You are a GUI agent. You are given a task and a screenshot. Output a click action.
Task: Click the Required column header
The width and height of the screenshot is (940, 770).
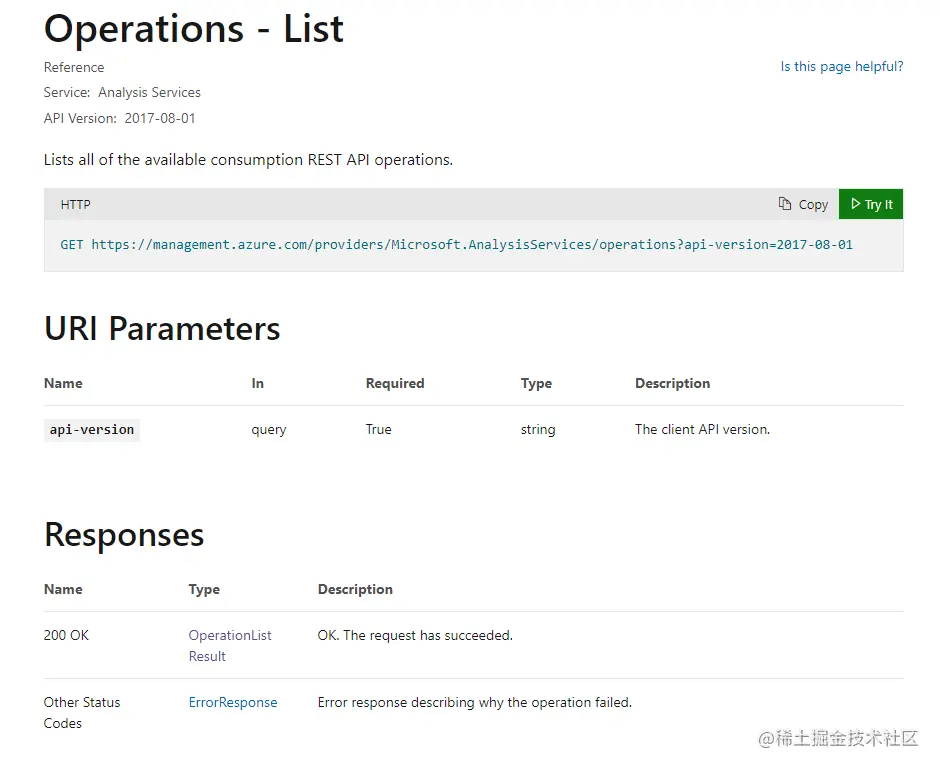pos(395,383)
